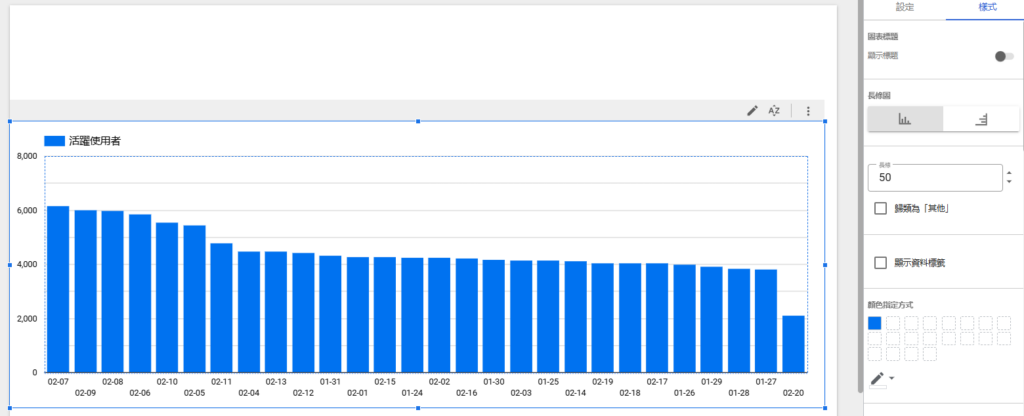The width and height of the screenshot is (1024, 416).
Task: Open the AZ sort options icon
Action: pyautogui.click(x=774, y=111)
